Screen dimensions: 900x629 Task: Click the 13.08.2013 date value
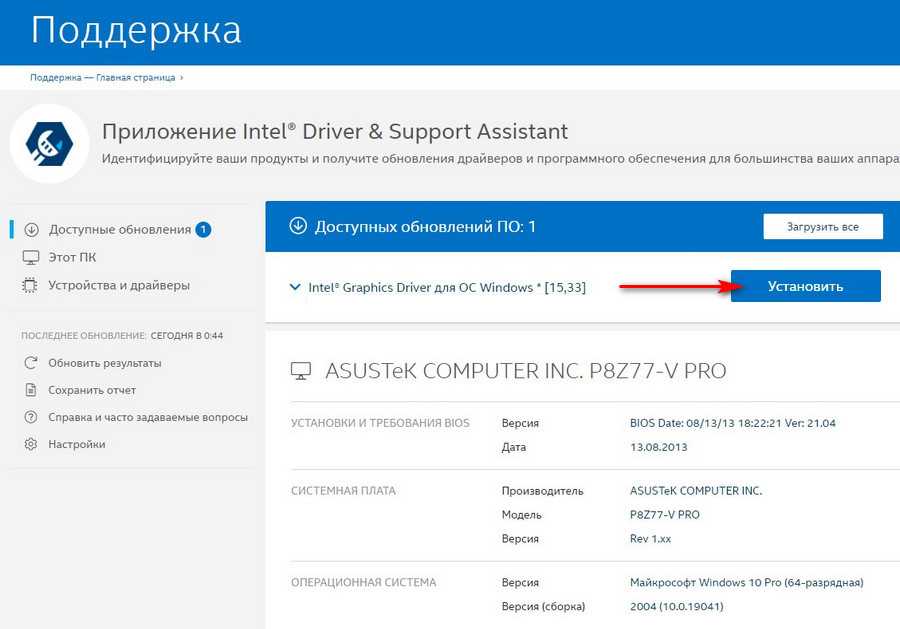click(658, 447)
